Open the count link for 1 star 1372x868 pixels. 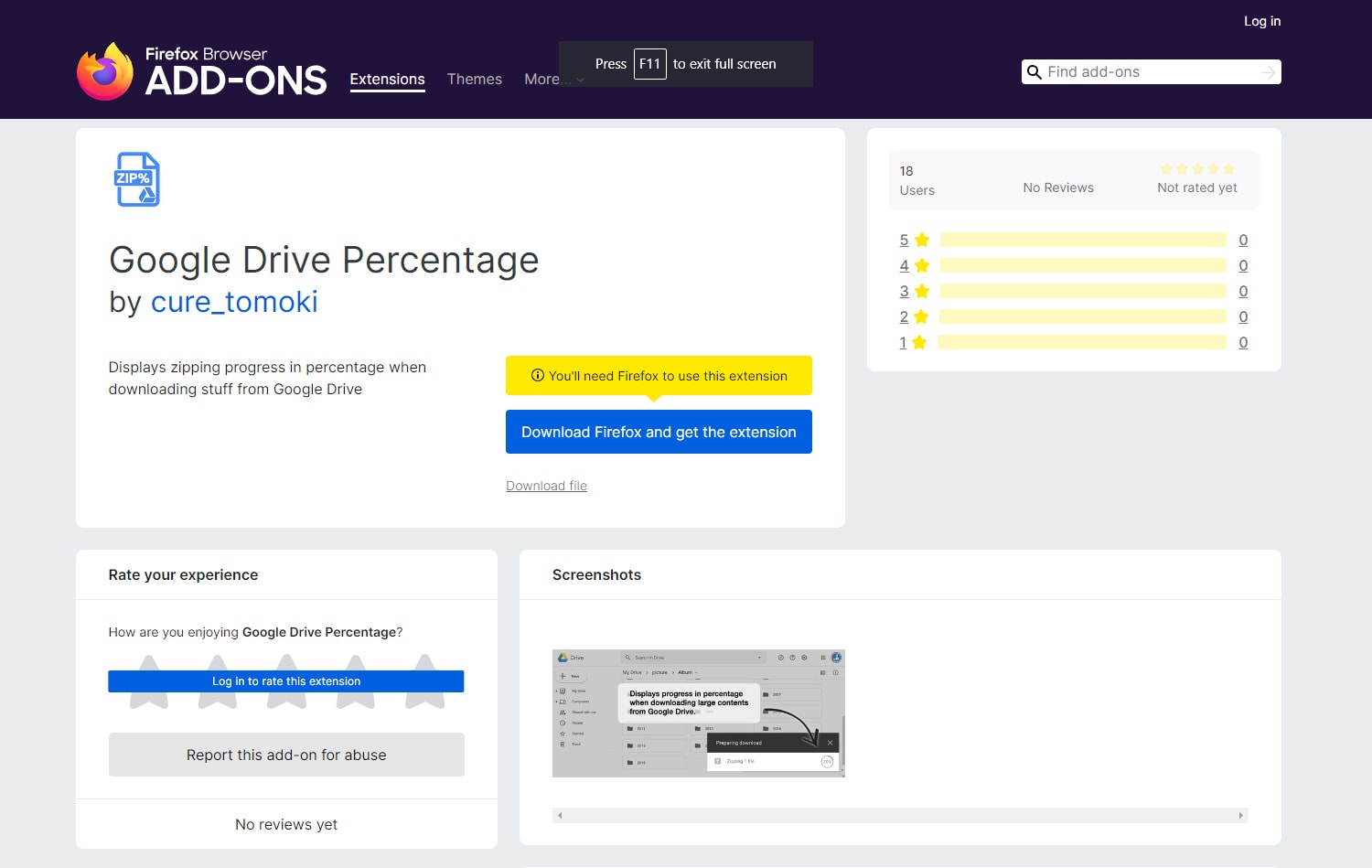[x=1243, y=342]
